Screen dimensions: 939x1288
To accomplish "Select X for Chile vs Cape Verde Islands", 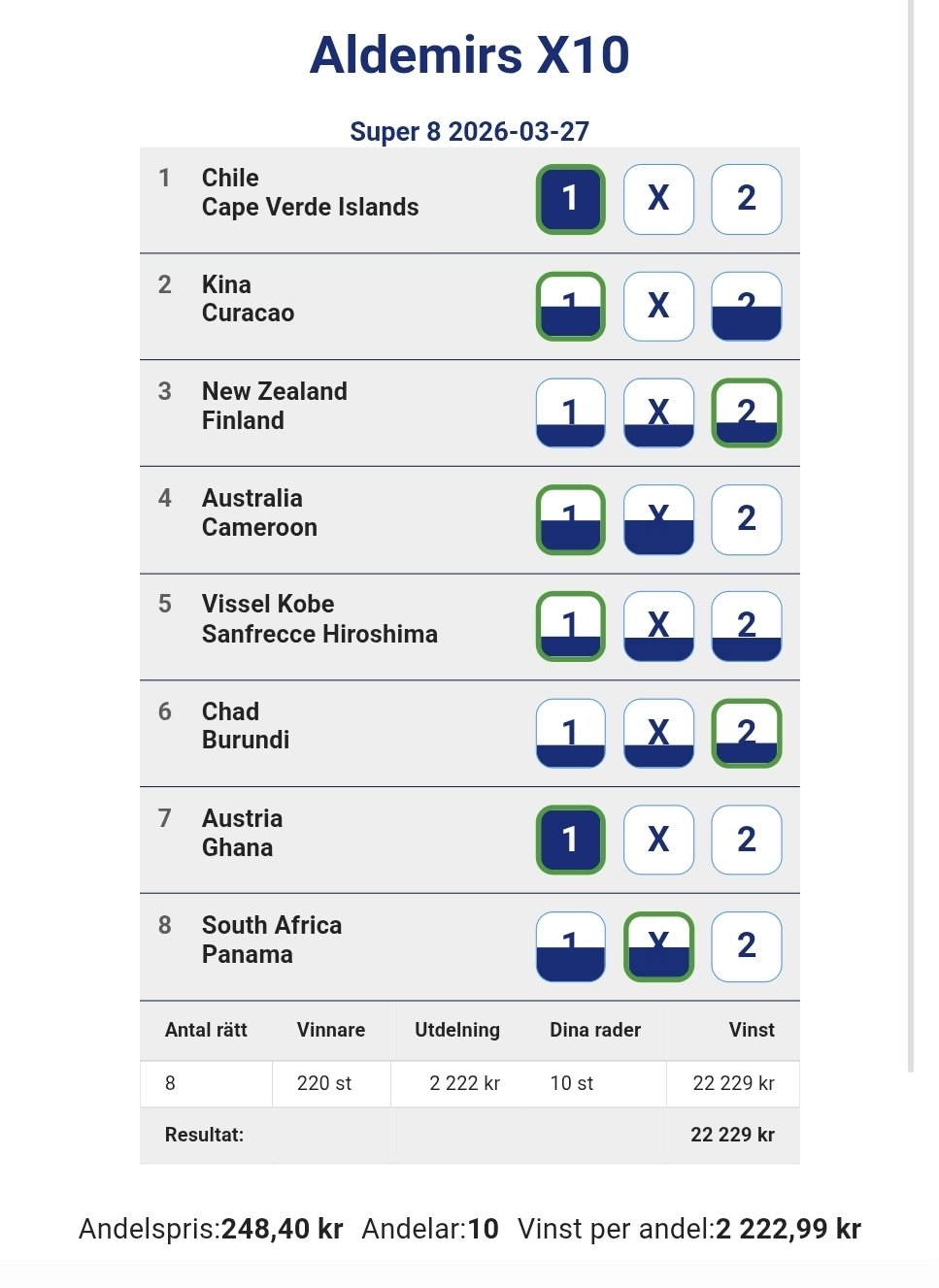I will coord(658,199).
